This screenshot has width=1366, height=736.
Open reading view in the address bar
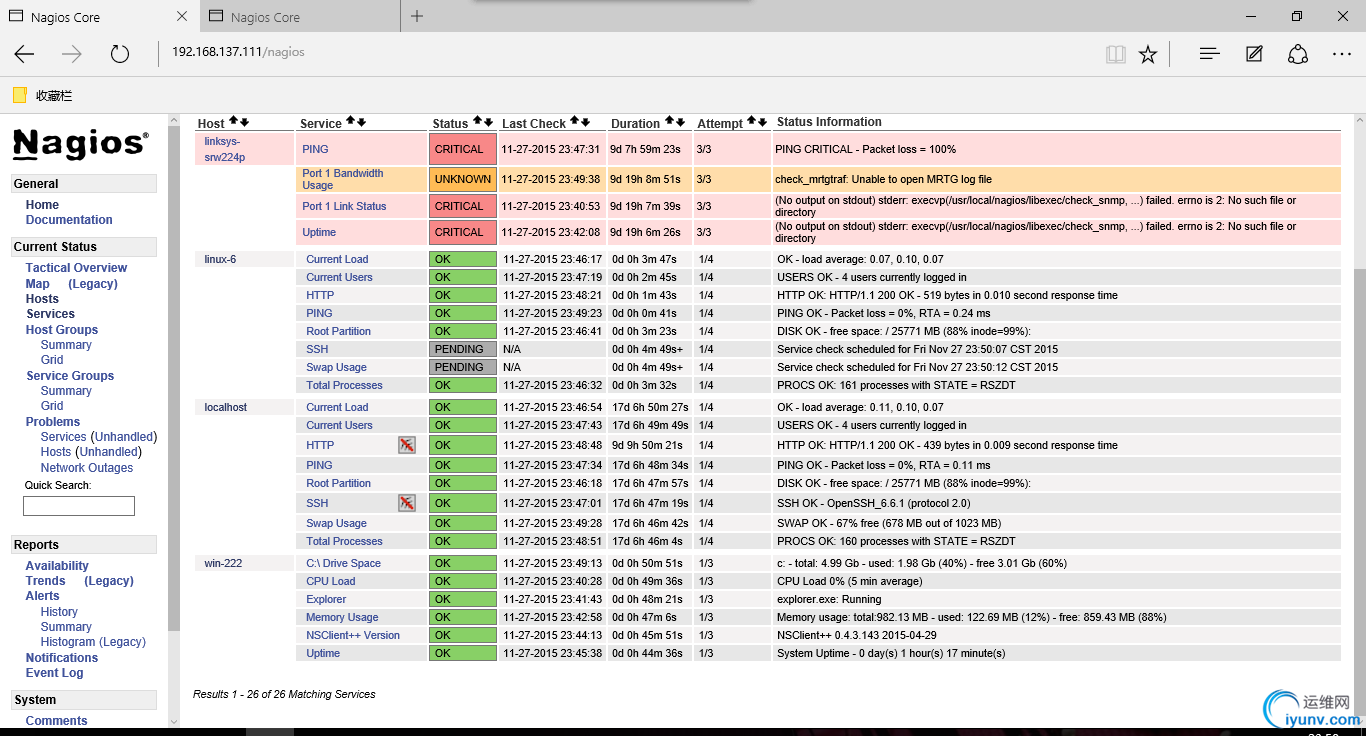(1116, 54)
